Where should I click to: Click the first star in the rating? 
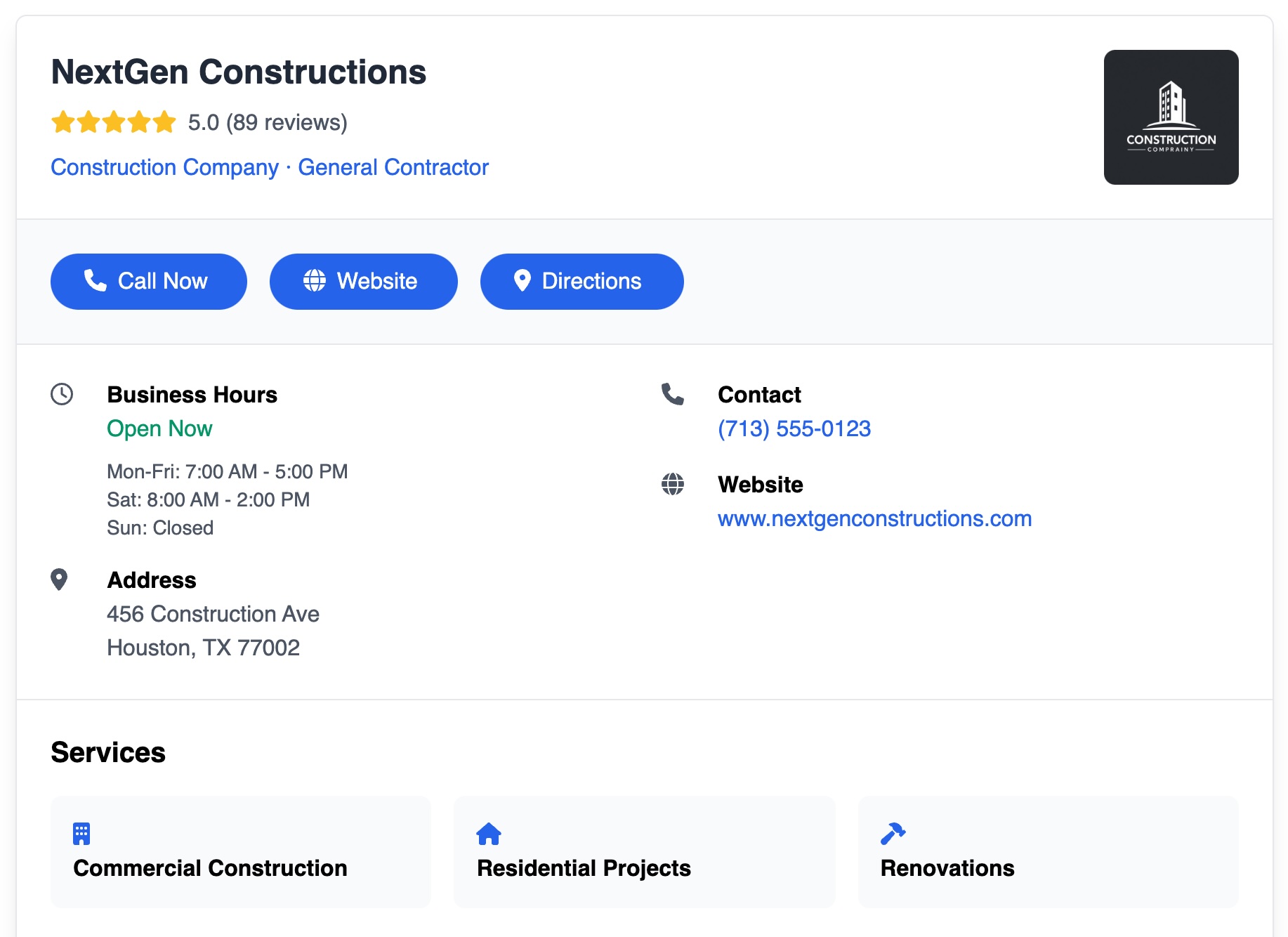[63, 121]
